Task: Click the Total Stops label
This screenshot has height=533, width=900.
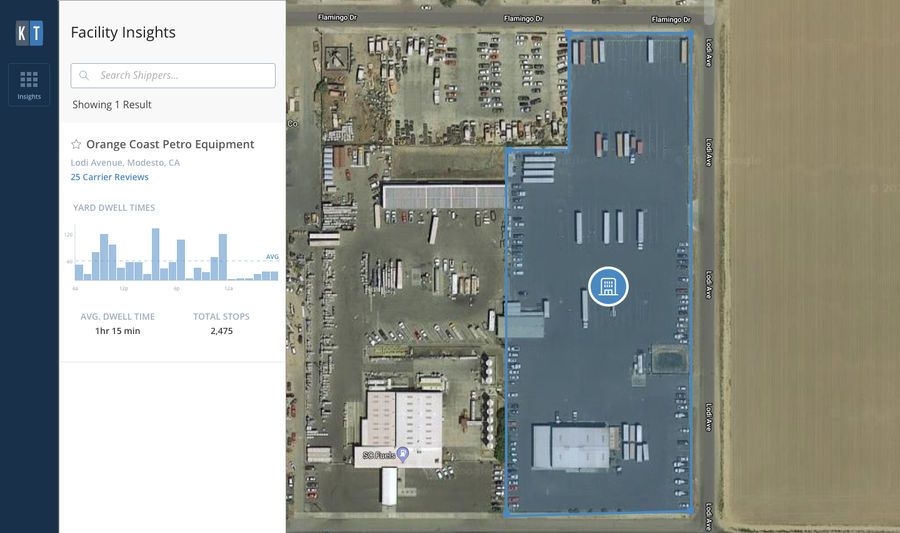Action: (x=221, y=316)
